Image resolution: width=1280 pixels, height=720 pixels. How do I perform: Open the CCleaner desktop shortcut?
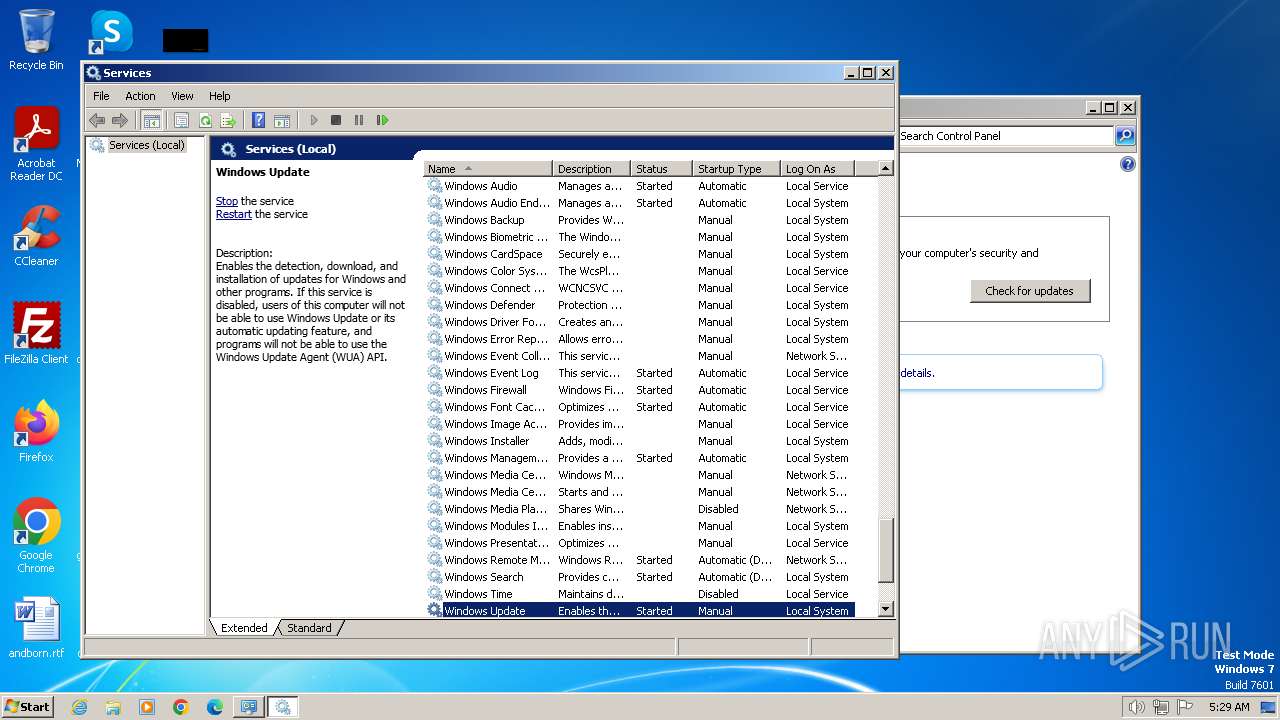(36, 236)
